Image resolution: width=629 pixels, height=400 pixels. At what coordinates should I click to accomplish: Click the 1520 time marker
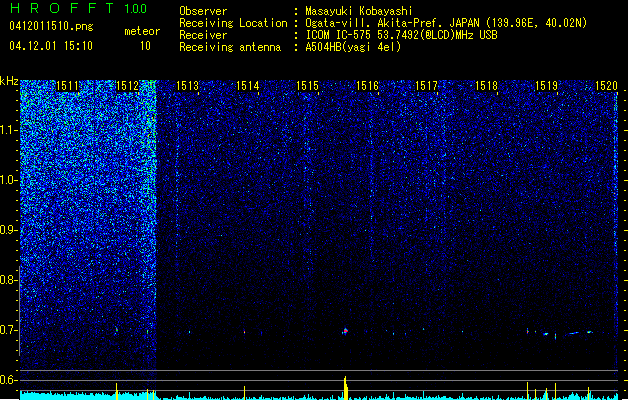click(606, 86)
